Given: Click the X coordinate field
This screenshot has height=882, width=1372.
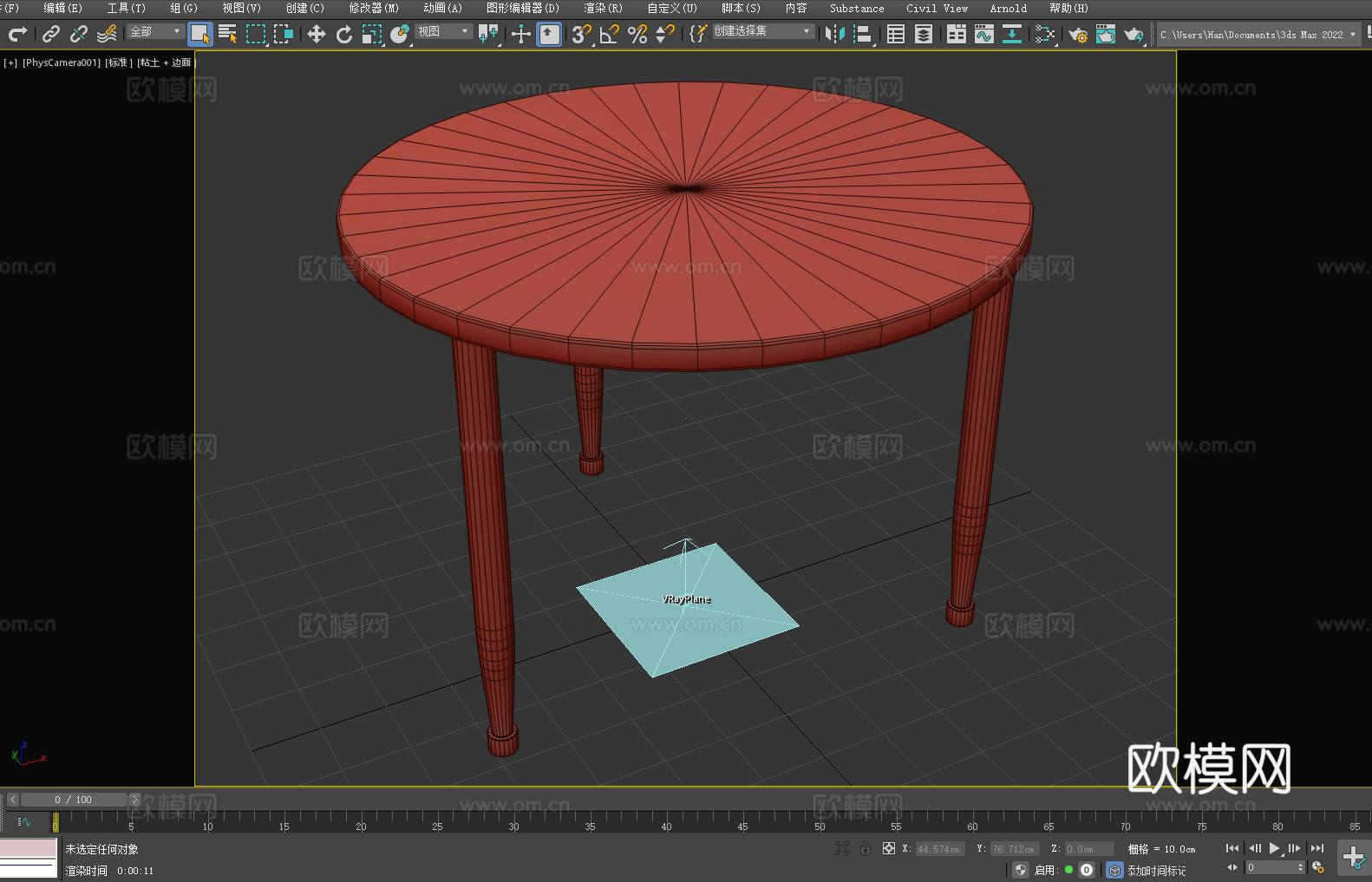Looking at the screenshot, I should point(940,849).
